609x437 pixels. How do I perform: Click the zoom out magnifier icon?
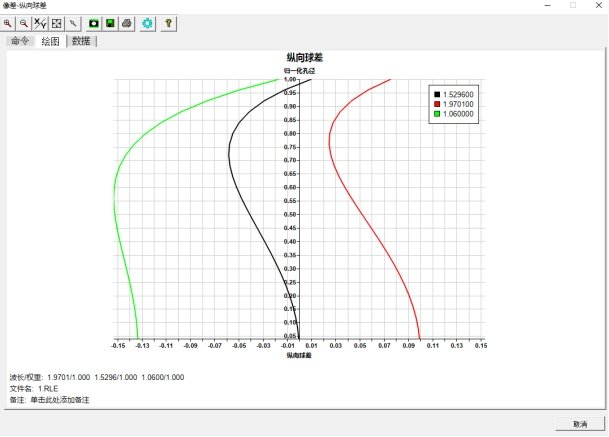[23, 21]
